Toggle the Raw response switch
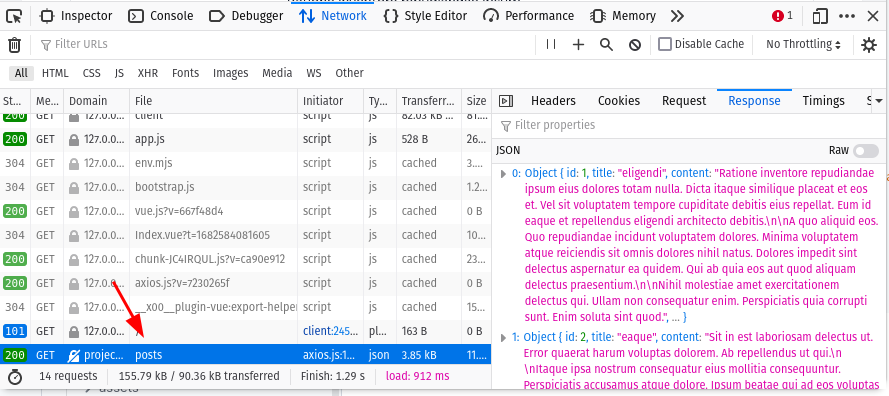 [x=866, y=150]
